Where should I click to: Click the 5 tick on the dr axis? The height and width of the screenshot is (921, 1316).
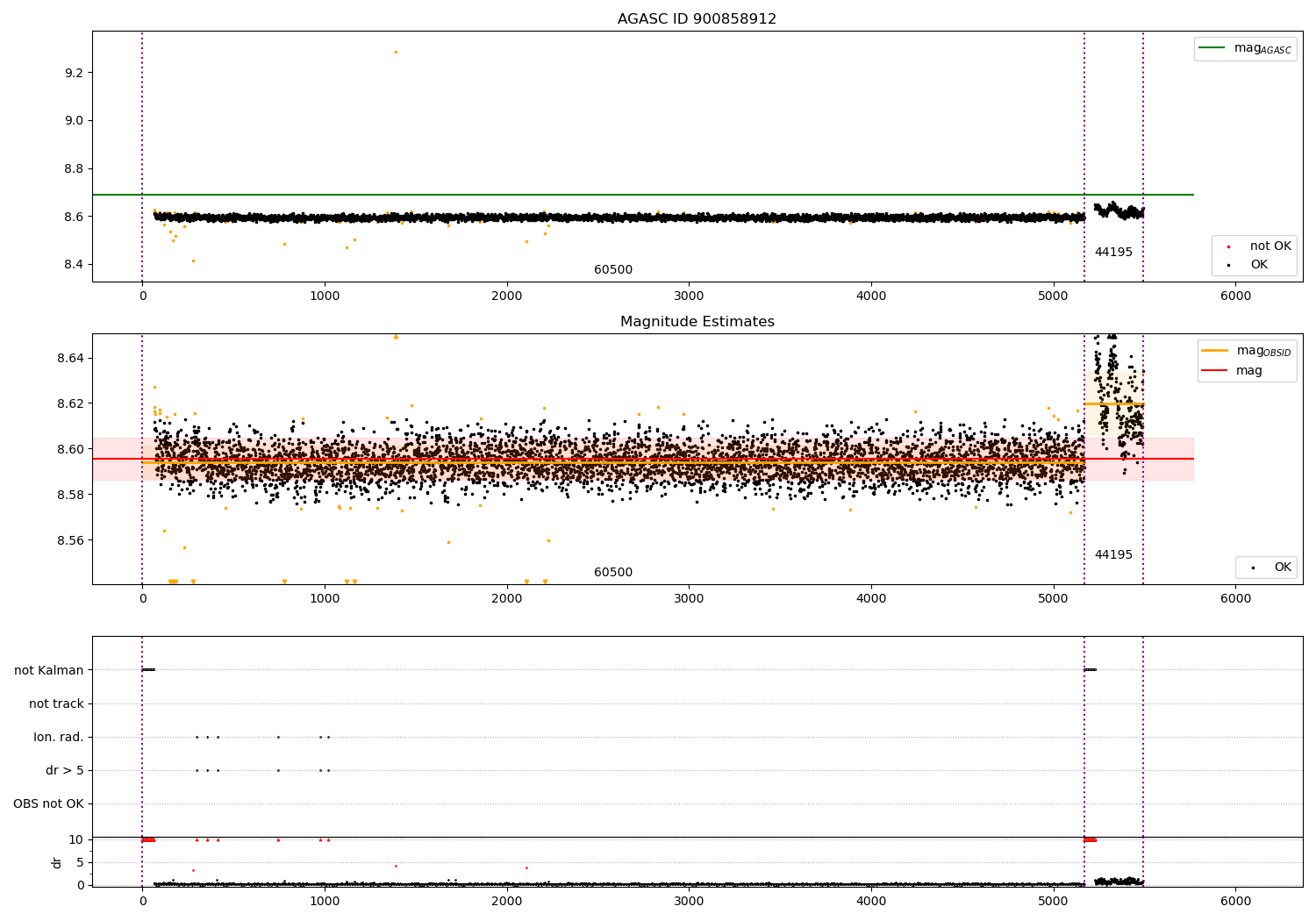[81, 863]
